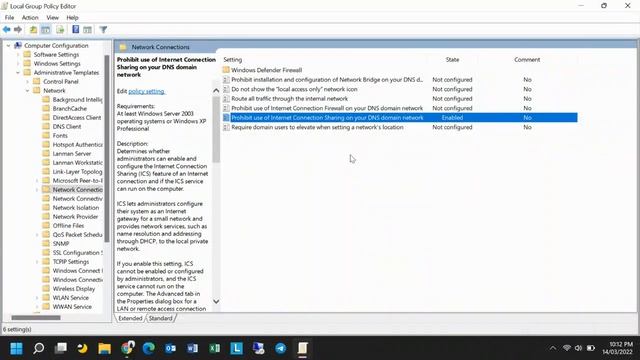
Task: Switch to the Standard tab
Action: point(160,318)
